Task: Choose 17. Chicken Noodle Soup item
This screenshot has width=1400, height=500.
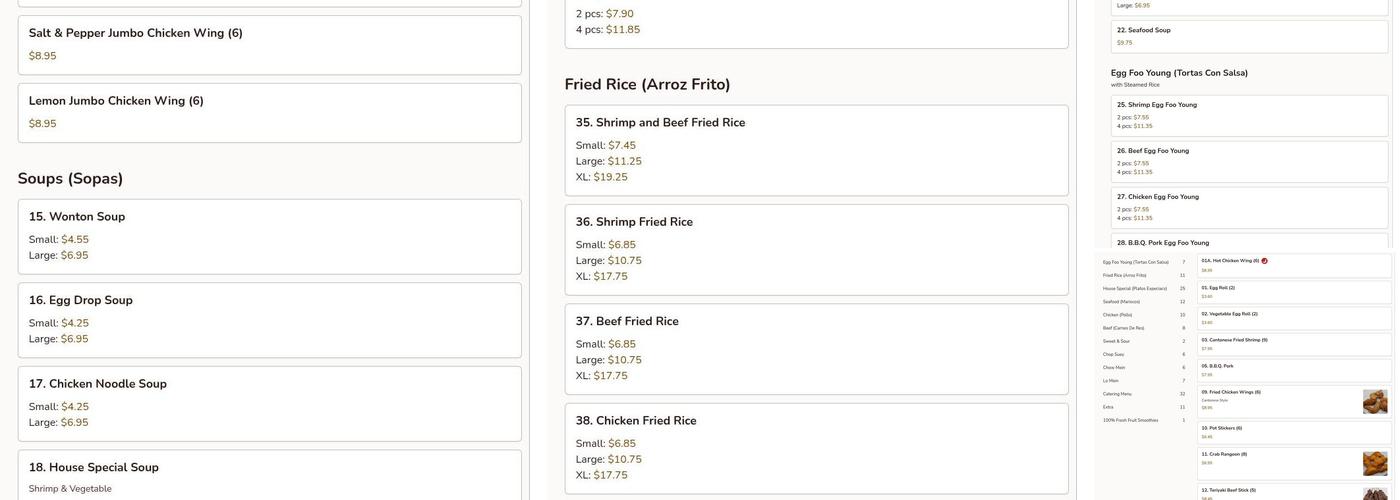Action: coord(269,403)
